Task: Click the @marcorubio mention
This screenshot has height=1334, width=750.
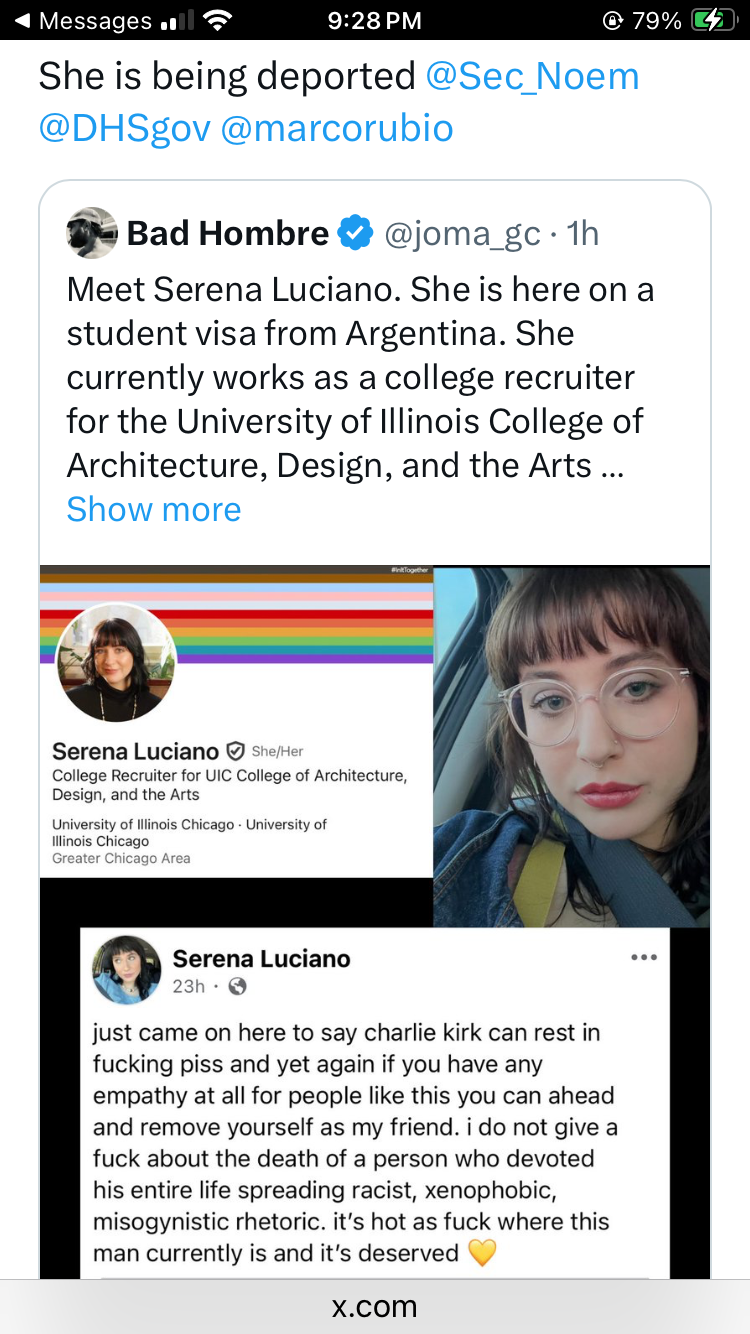Action: point(336,128)
